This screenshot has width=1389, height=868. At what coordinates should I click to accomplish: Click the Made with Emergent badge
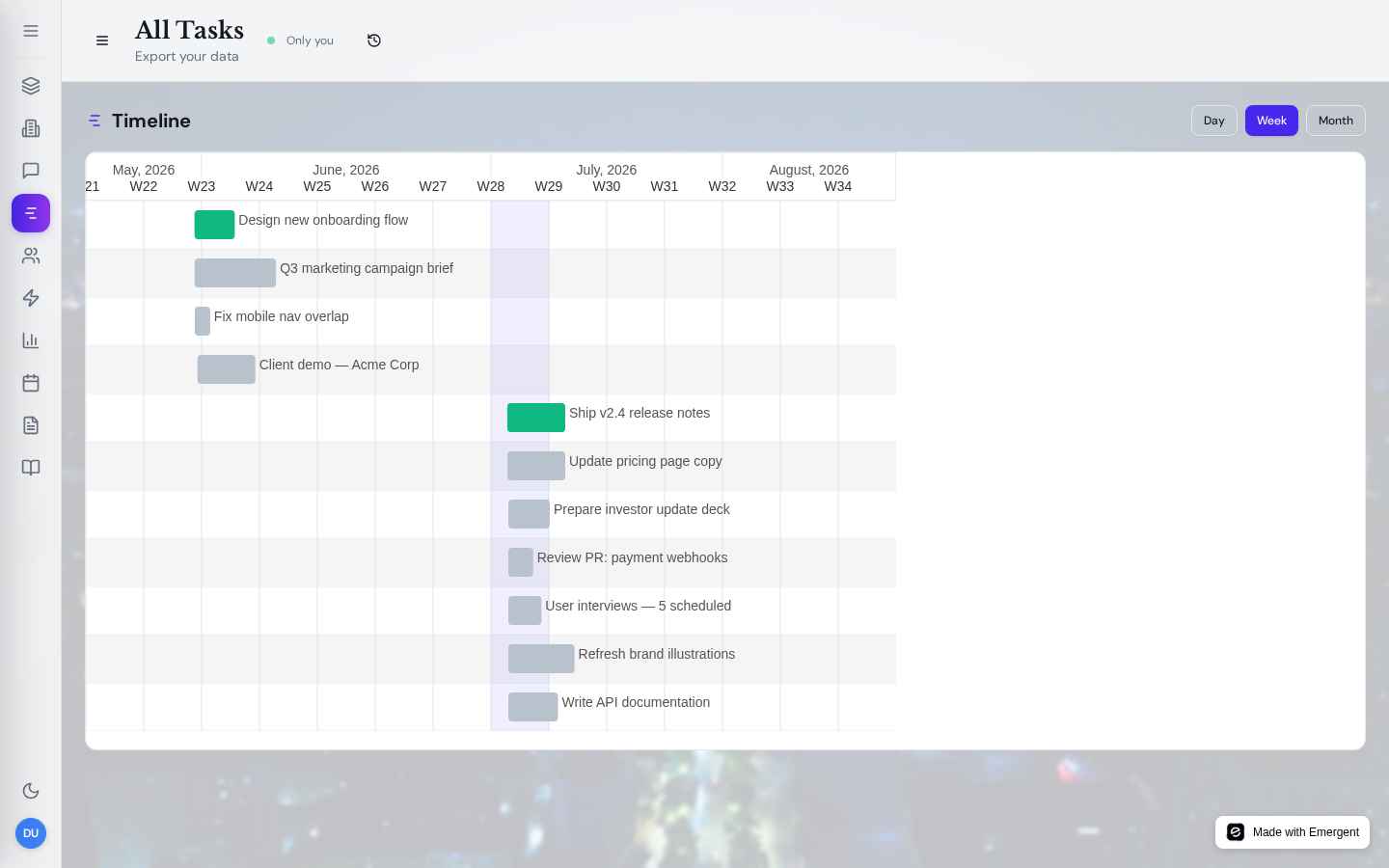click(1293, 832)
